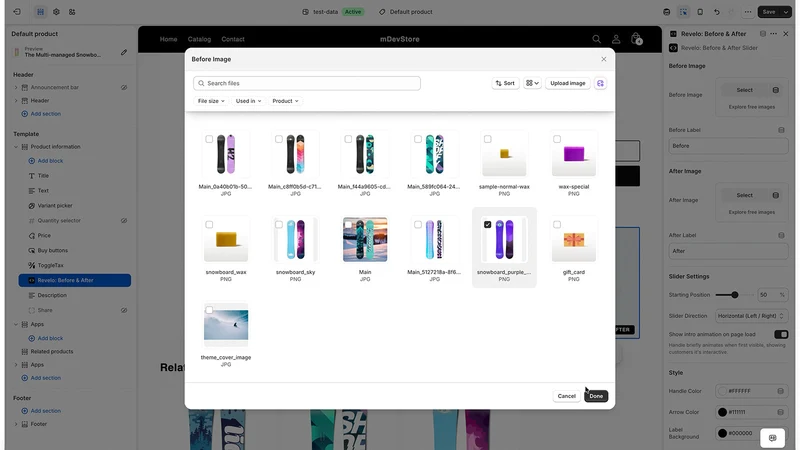This screenshot has width=800, height=450.
Task: Select the Revelo: Before & After block
Action: 74,280
